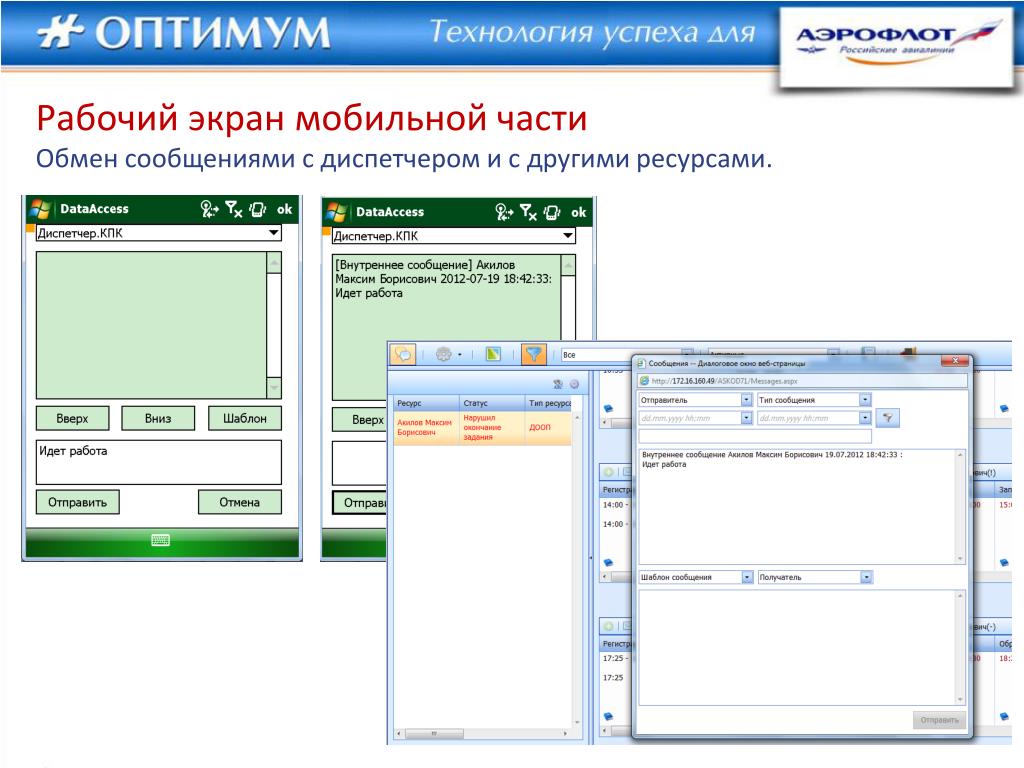
Task: Click the Шаблон button
Action: (x=245, y=419)
